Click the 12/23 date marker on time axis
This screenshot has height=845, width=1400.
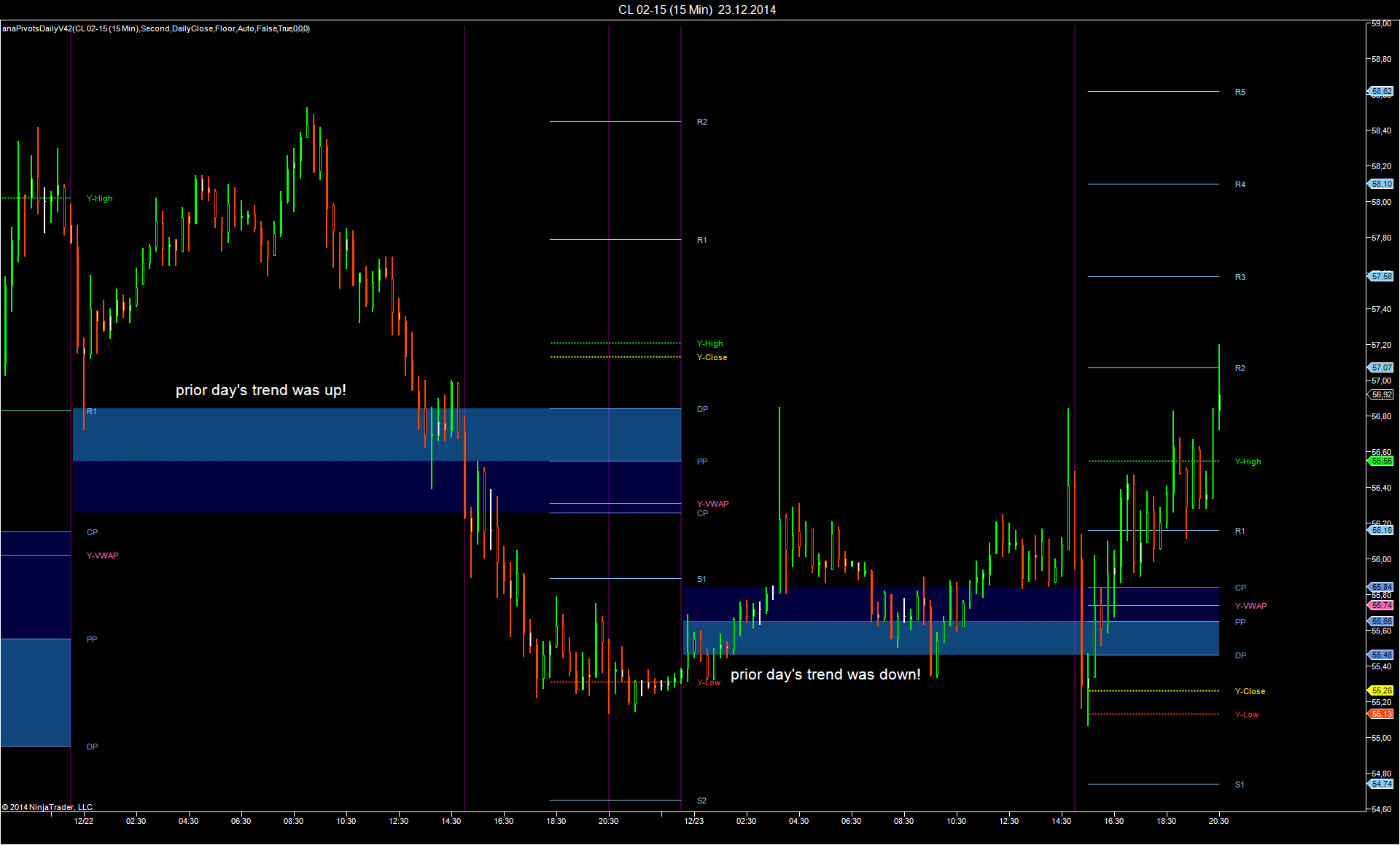(694, 821)
